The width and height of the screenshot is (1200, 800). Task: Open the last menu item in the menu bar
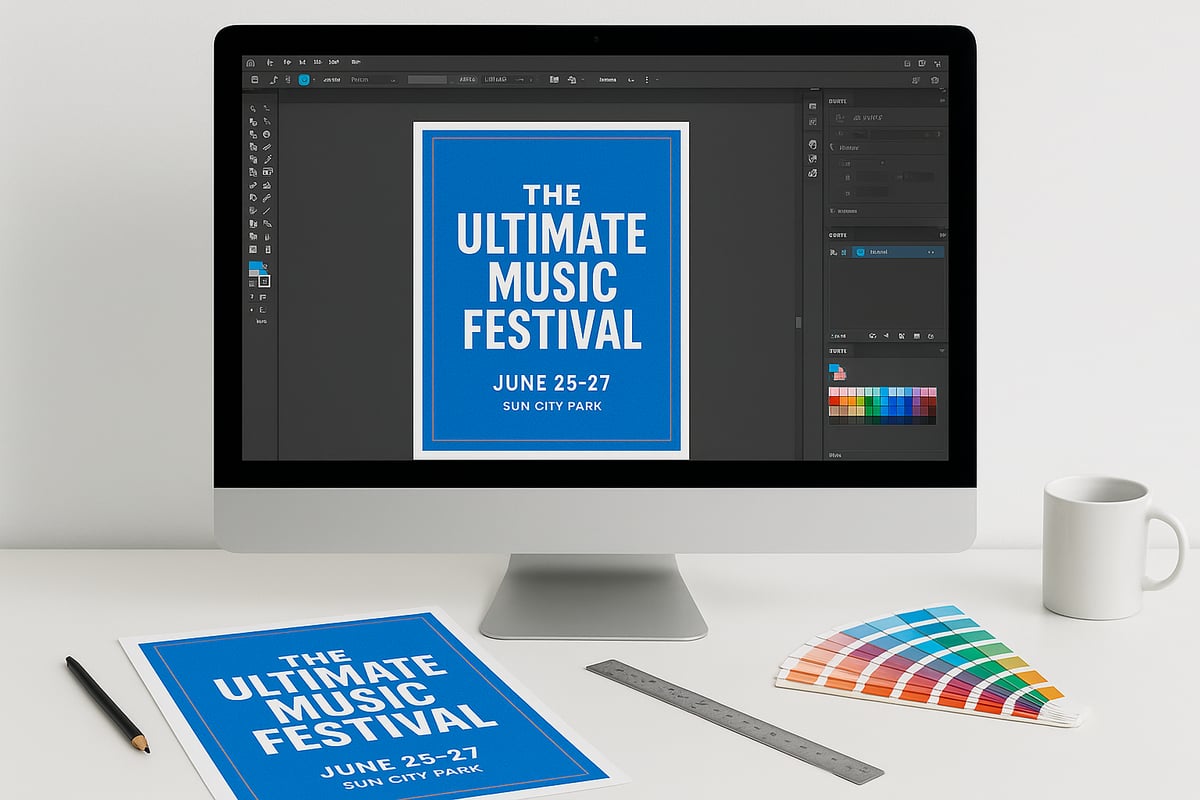click(x=355, y=62)
